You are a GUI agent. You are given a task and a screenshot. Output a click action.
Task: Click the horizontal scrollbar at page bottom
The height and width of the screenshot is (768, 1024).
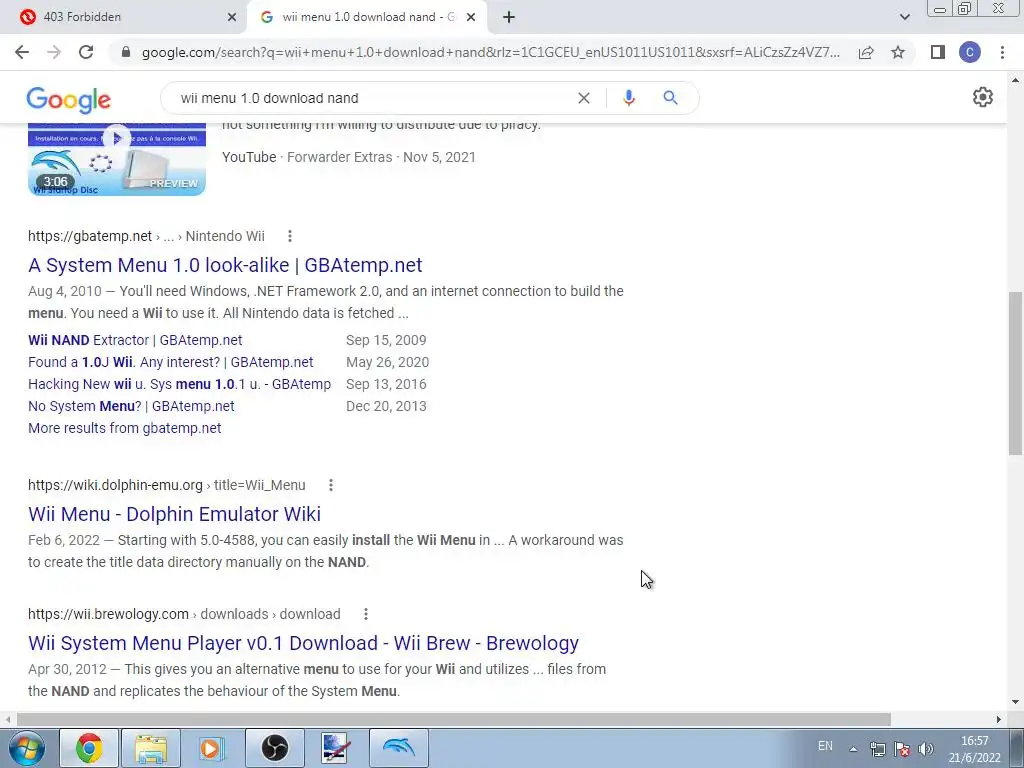tap(454, 719)
